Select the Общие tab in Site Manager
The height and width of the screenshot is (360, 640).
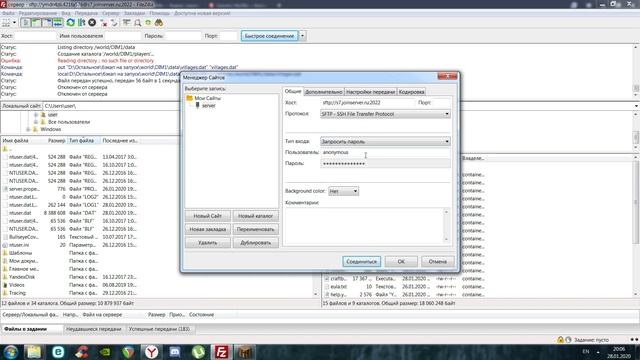point(293,91)
